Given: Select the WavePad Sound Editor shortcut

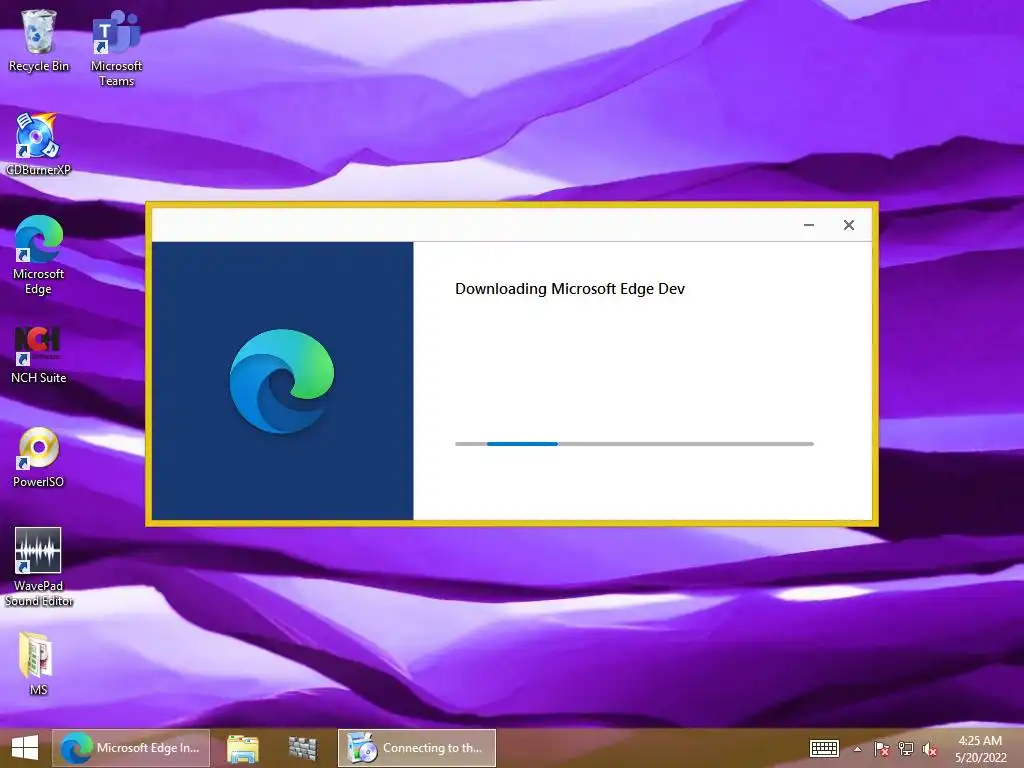Looking at the screenshot, I should (39, 567).
